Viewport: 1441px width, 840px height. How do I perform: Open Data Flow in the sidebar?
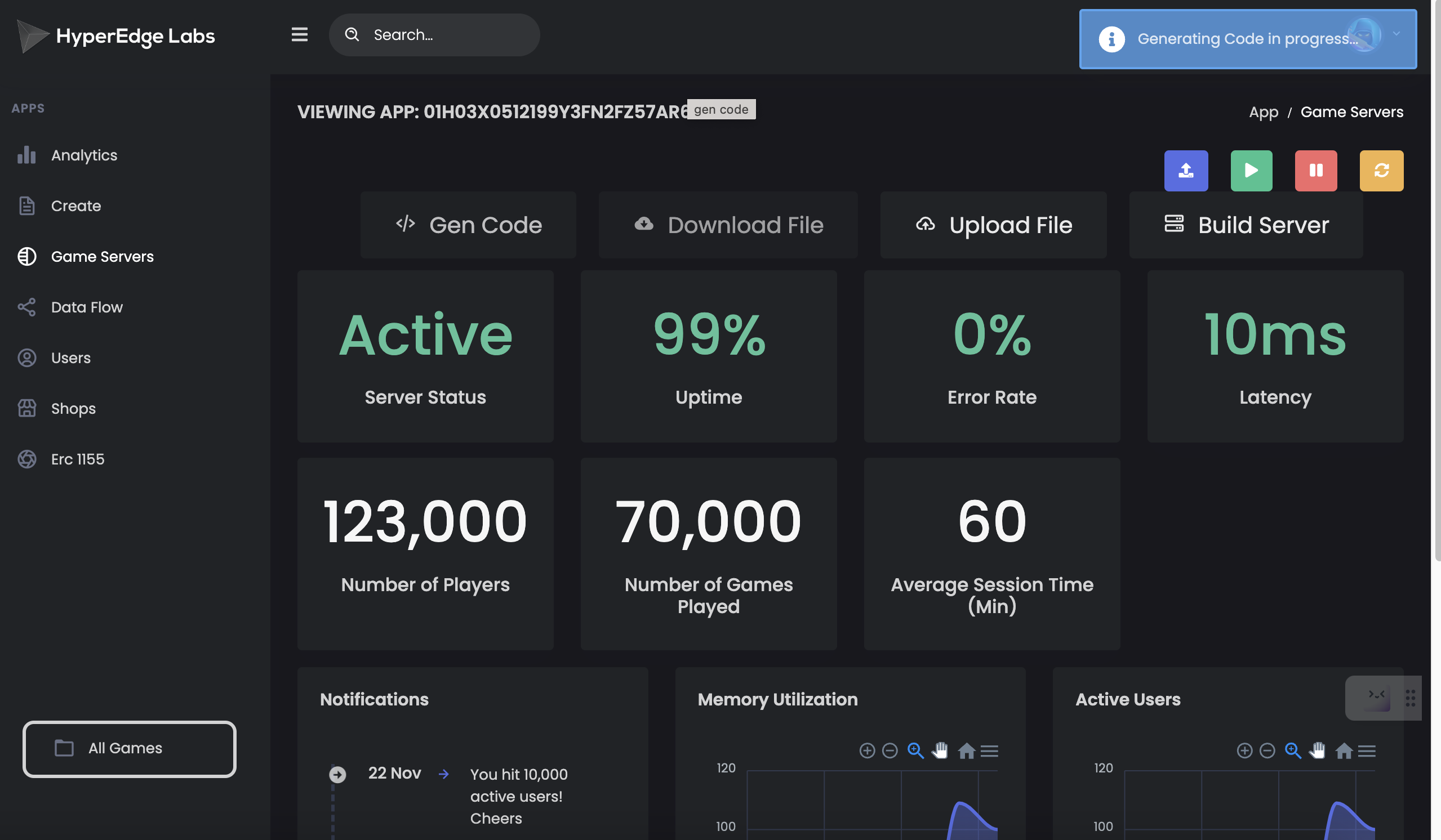pyautogui.click(x=87, y=307)
